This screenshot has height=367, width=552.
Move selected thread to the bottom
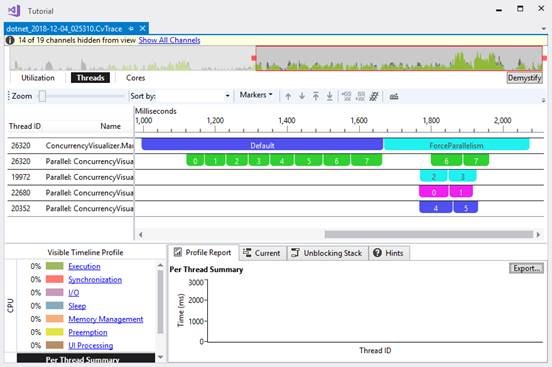tap(330, 96)
